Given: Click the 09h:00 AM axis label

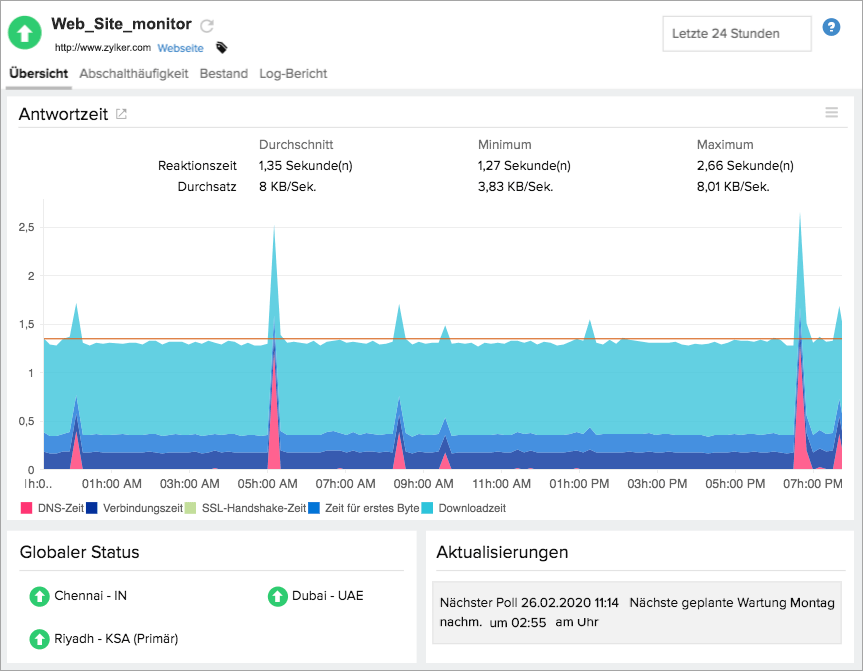Looking at the screenshot, I should coord(423,484).
